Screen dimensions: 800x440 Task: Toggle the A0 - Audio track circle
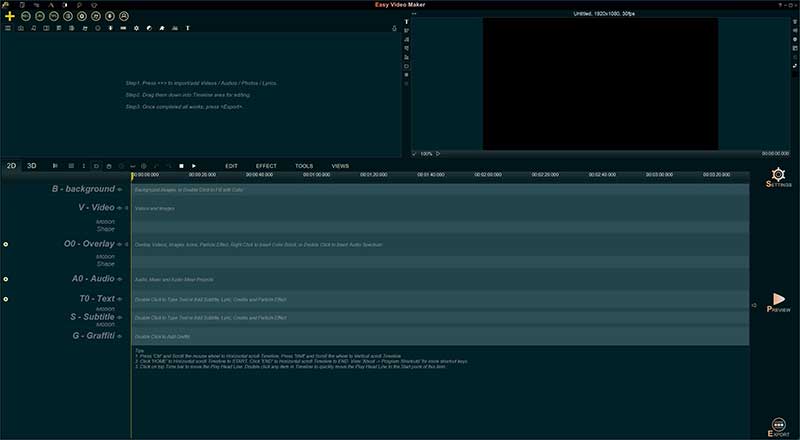coord(6,279)
